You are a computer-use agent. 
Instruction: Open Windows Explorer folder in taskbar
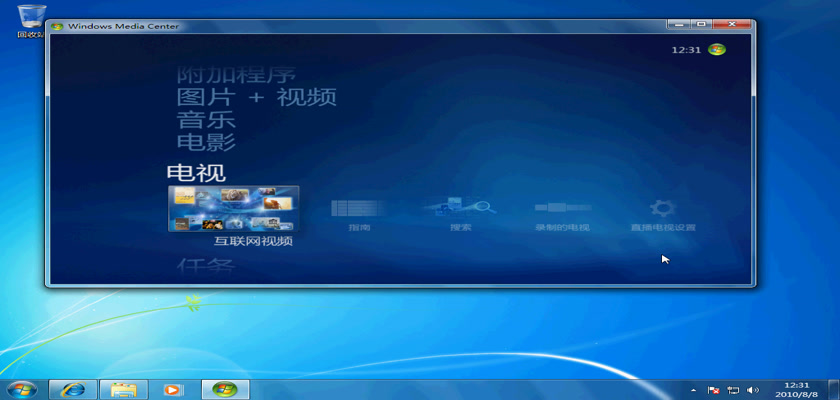click(x=123, y=389)
